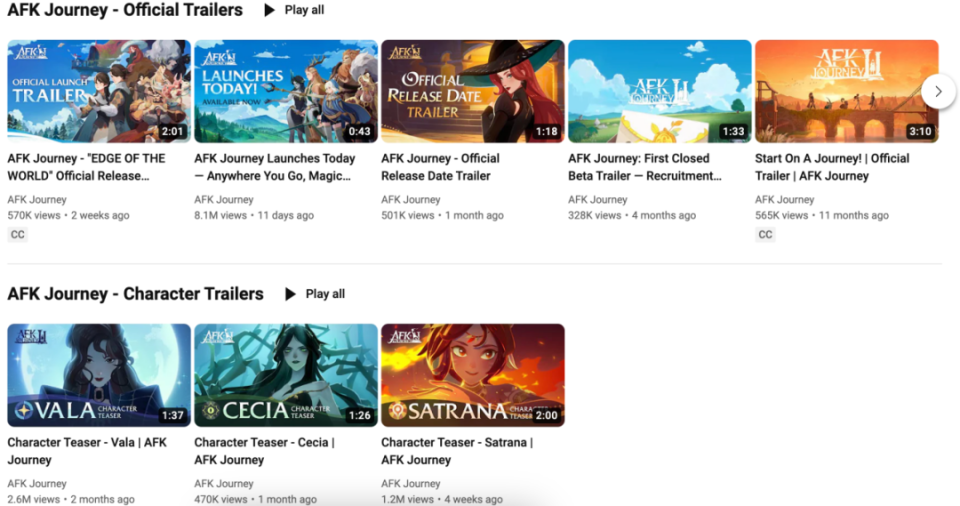Click the 8.1M views • 11 days ago text
The image size is (960, 506).
point(254,216)
